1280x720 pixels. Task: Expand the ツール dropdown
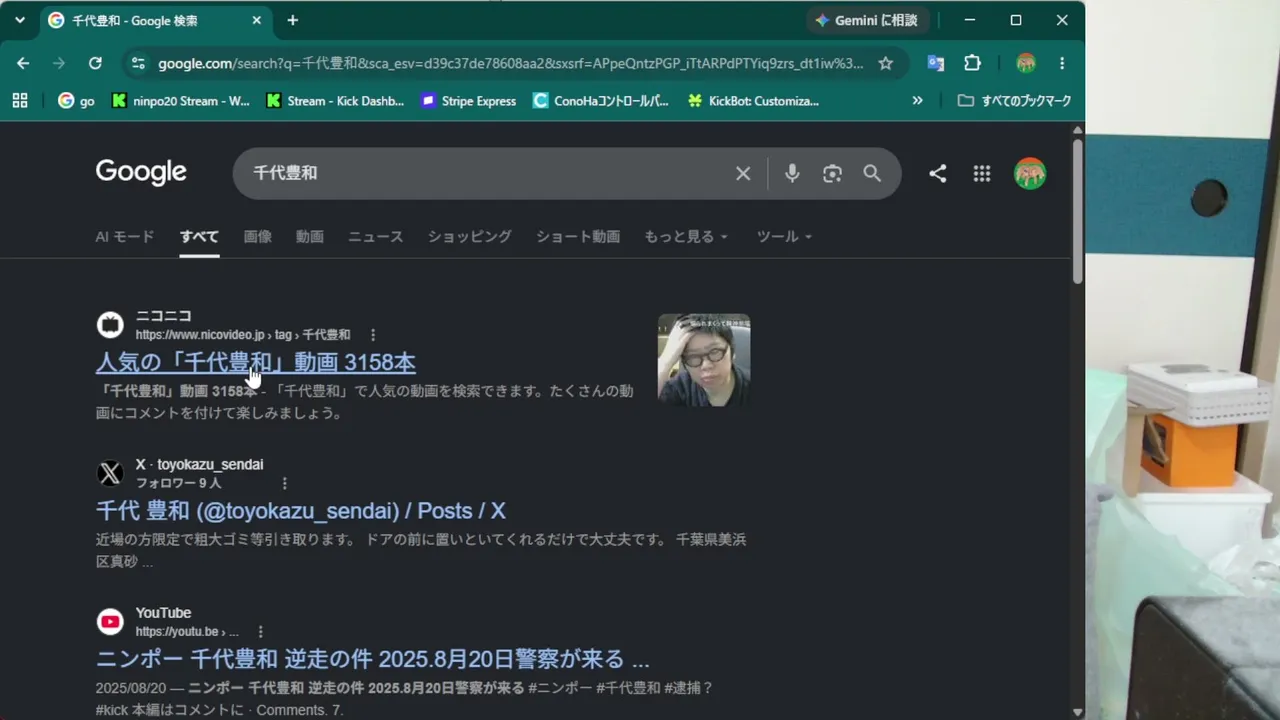[784, 237]
